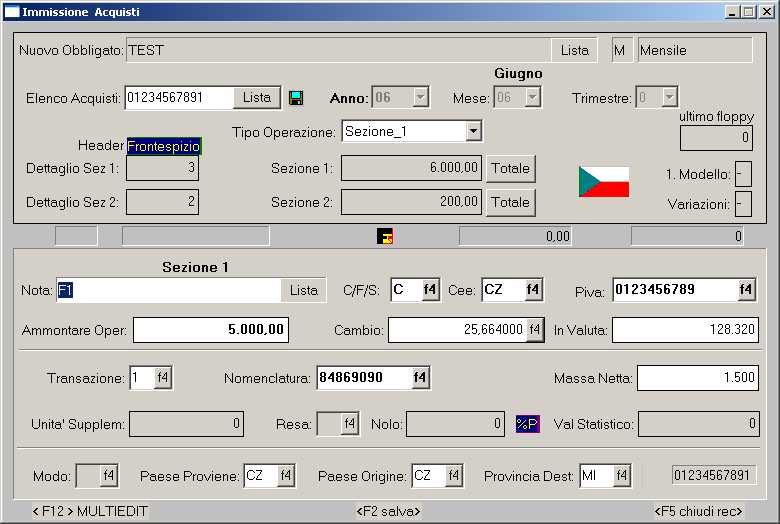Open the Anno dropdown arrow
Image resolution: width=780 pixels, height=524 pixels.
click(421, 97)
